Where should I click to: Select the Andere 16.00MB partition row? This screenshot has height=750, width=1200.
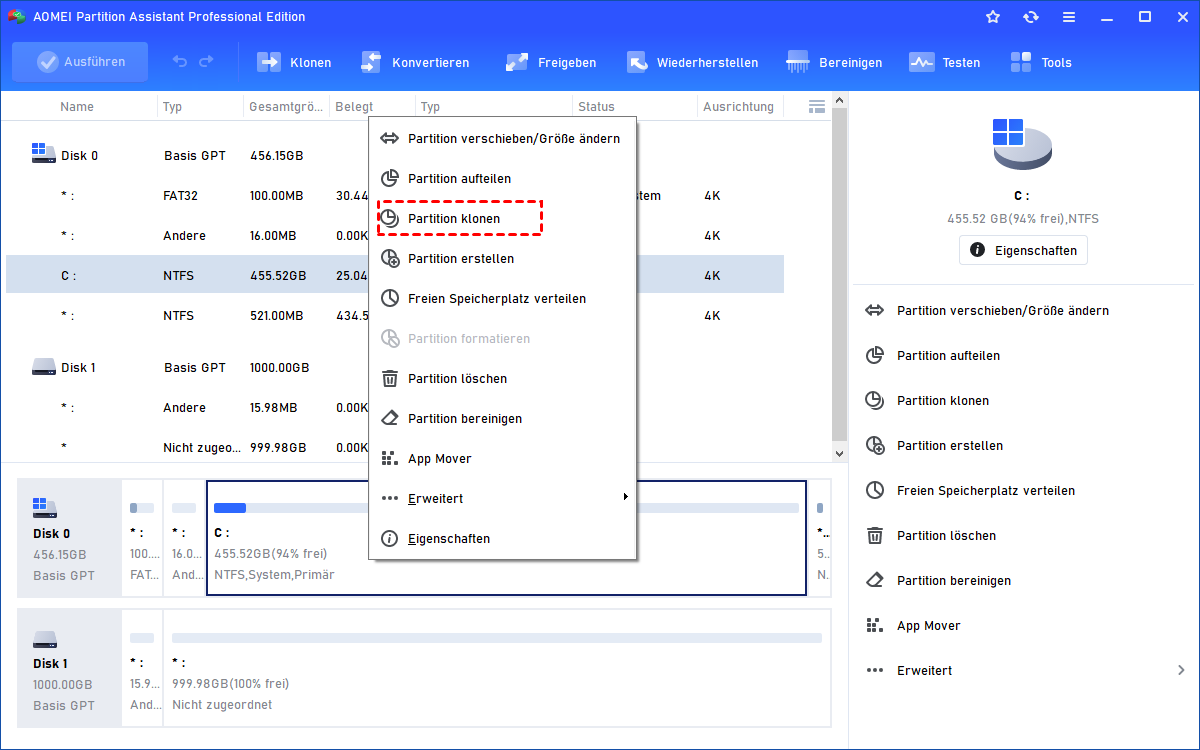point(395,236)
